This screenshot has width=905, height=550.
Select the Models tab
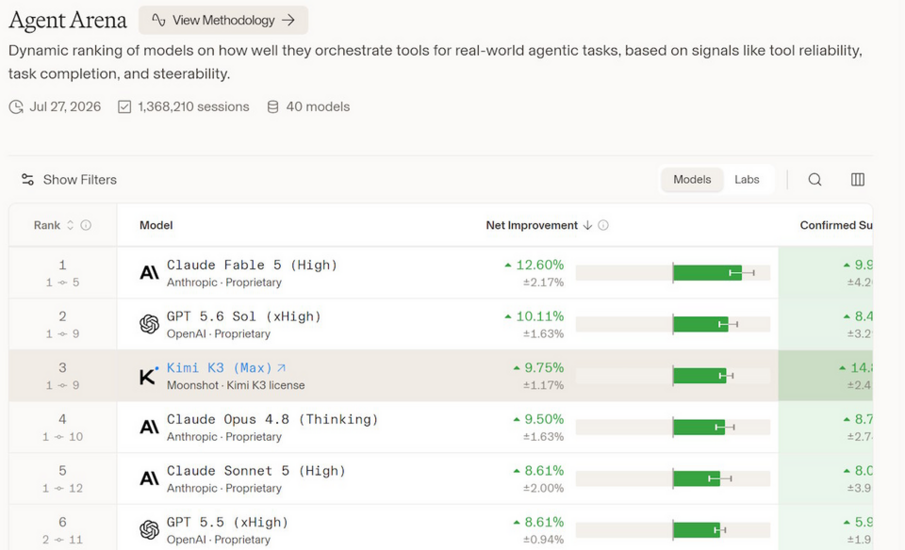pyautogui.click(x=692, y=179)
